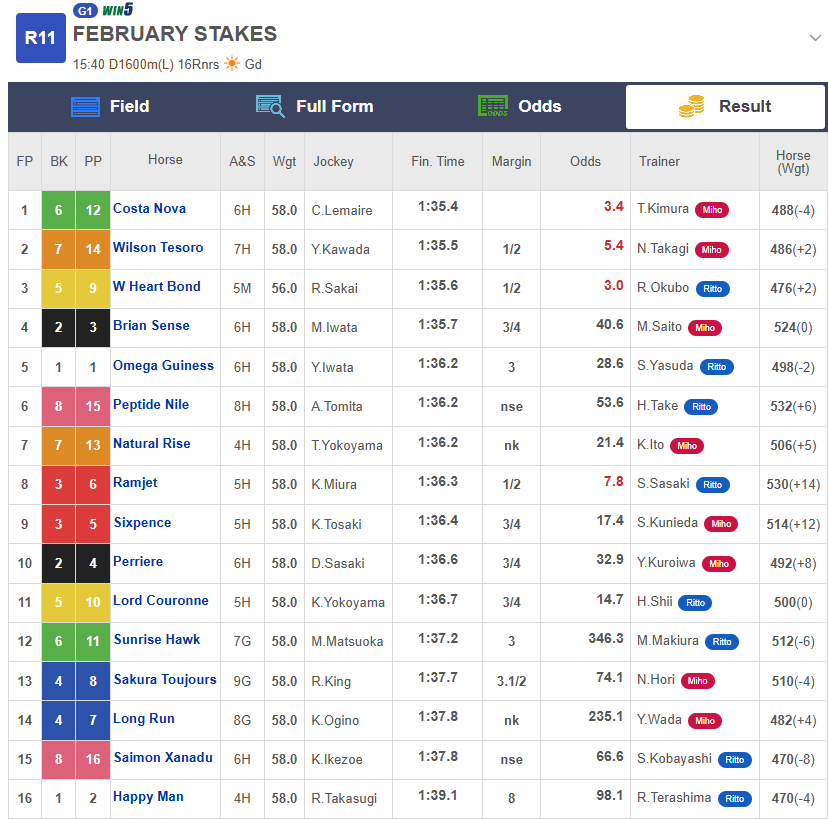Open Natural Rise horse link
Image resolution: width=828 pixels, height=820 pixels.
[152, 444]
